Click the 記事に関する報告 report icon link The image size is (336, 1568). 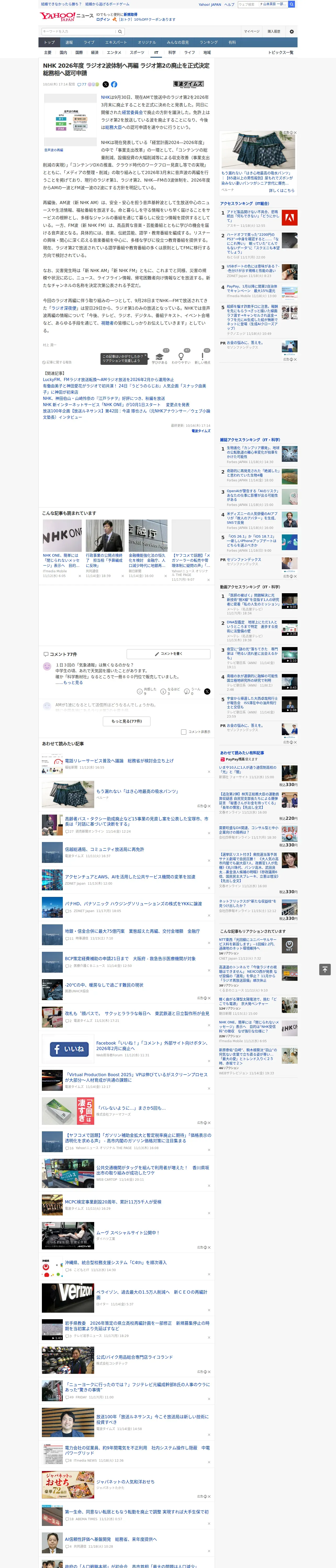point(57,362)
